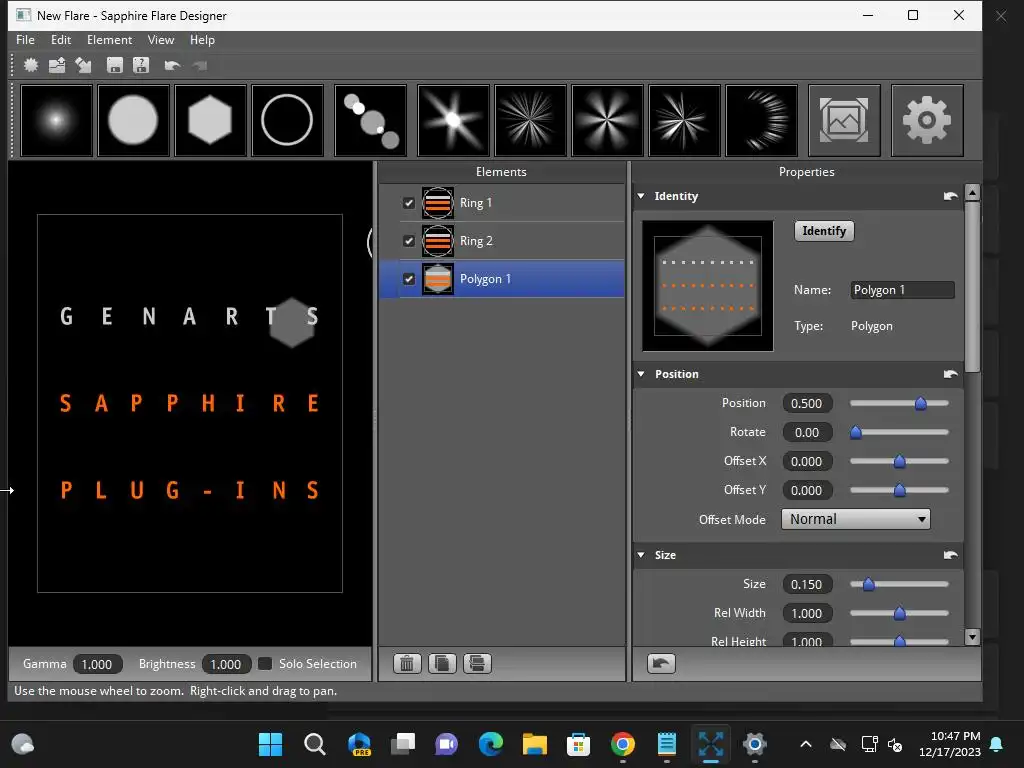Toggle the Ring 2 visibility checkbox
This screenshot has width=1024, height=768.
[x=409, y=241]
